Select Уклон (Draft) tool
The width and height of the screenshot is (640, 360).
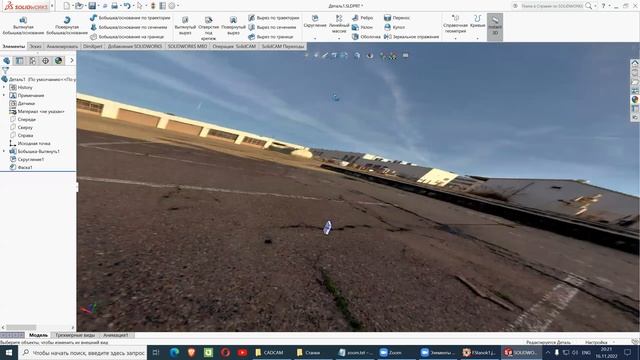(362, 27)
